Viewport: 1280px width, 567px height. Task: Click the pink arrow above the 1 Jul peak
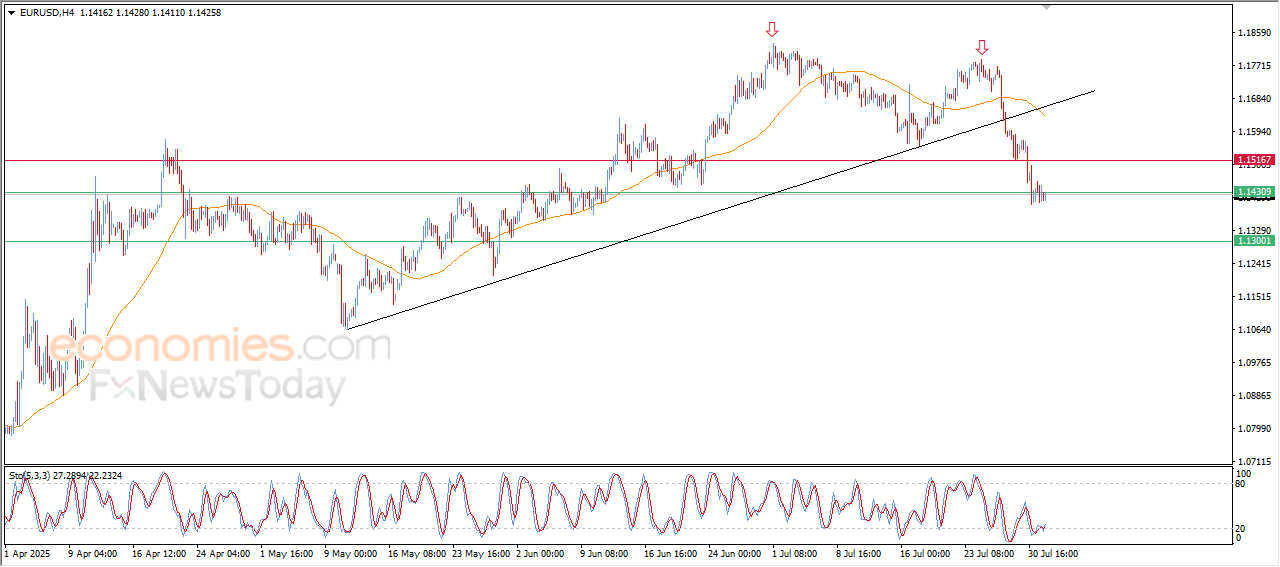coord(772,29)
